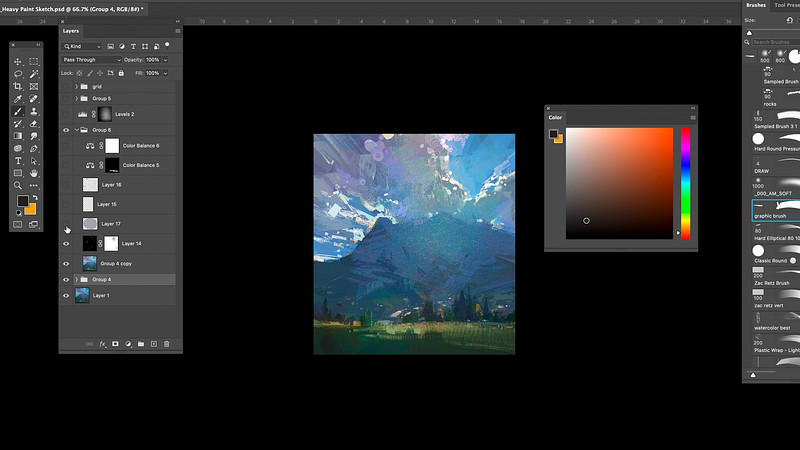Select the Crop tool

pos(18,86)
